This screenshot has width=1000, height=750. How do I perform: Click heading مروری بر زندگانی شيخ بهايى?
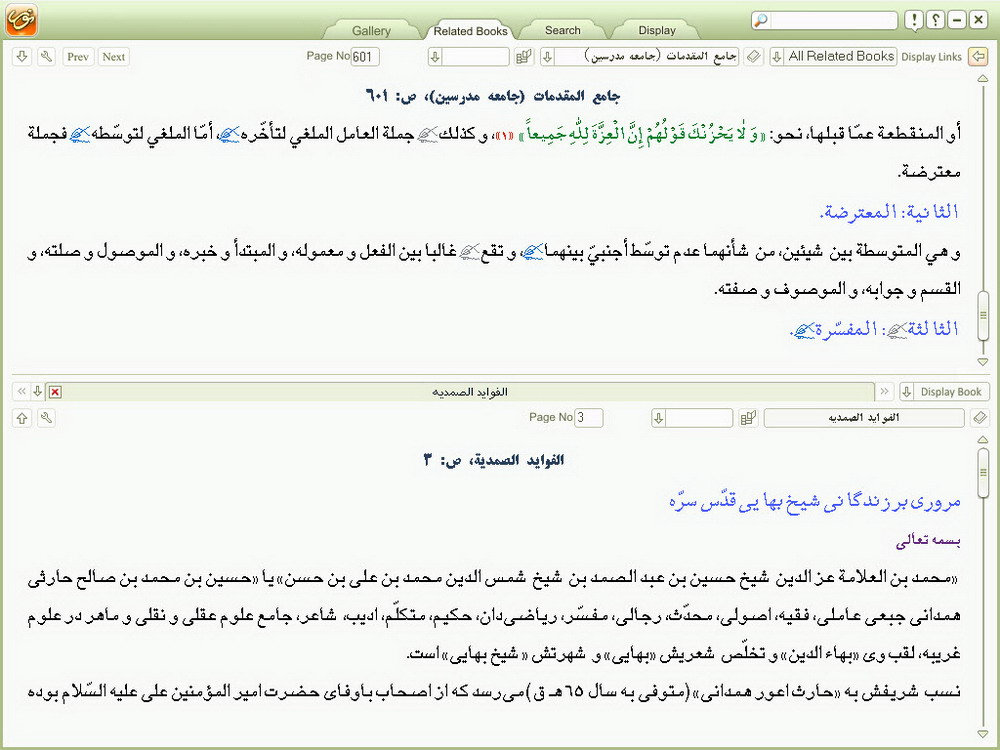[814, 502]
